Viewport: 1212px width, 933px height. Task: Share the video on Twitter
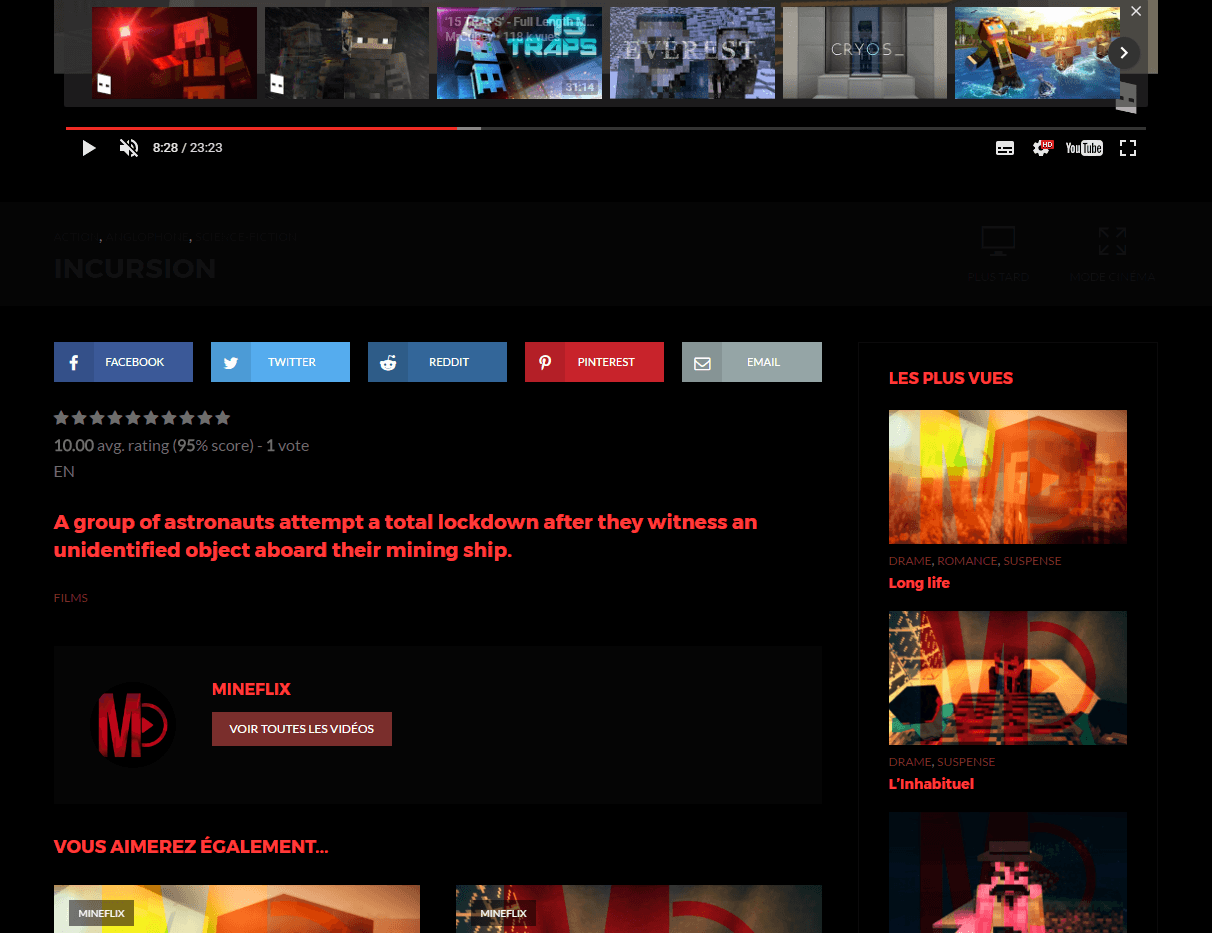280,362
